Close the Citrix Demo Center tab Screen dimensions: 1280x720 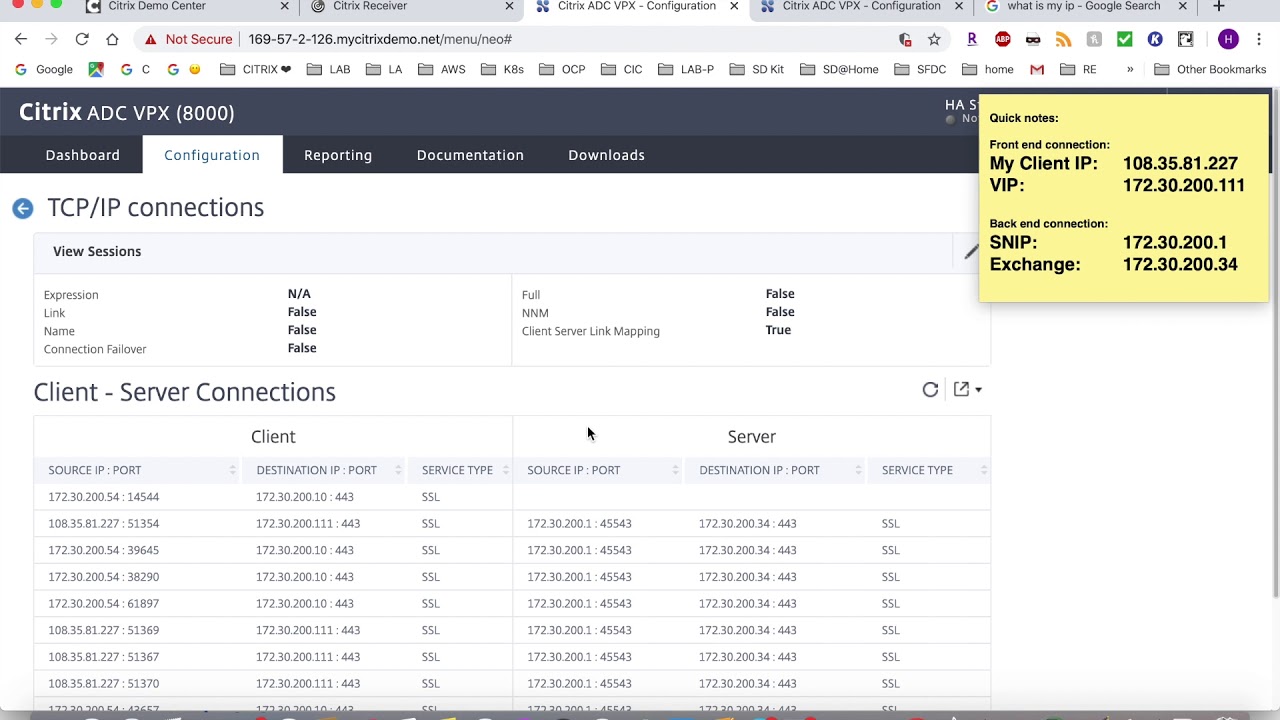point(285,6)
